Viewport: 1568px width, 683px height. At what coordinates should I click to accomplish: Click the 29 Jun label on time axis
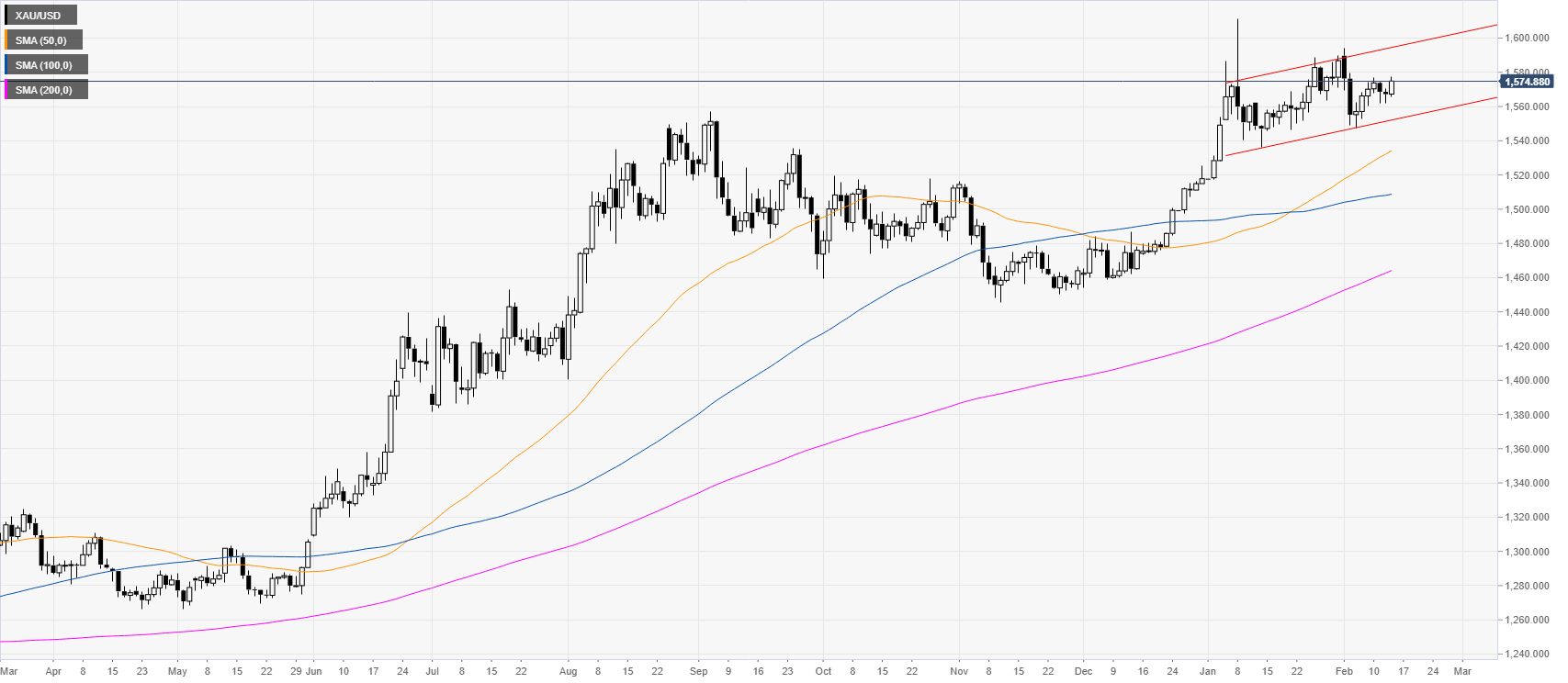(x=306, y=671)
